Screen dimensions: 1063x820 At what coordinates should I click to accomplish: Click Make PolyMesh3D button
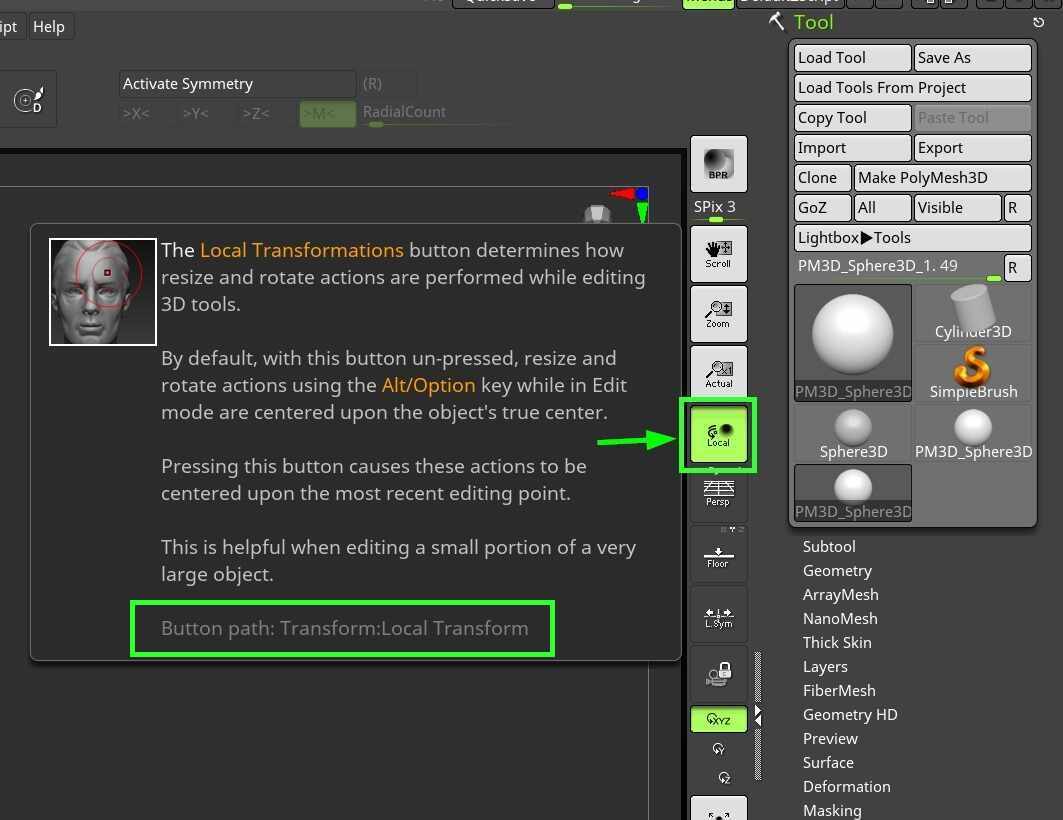[941, 178]
